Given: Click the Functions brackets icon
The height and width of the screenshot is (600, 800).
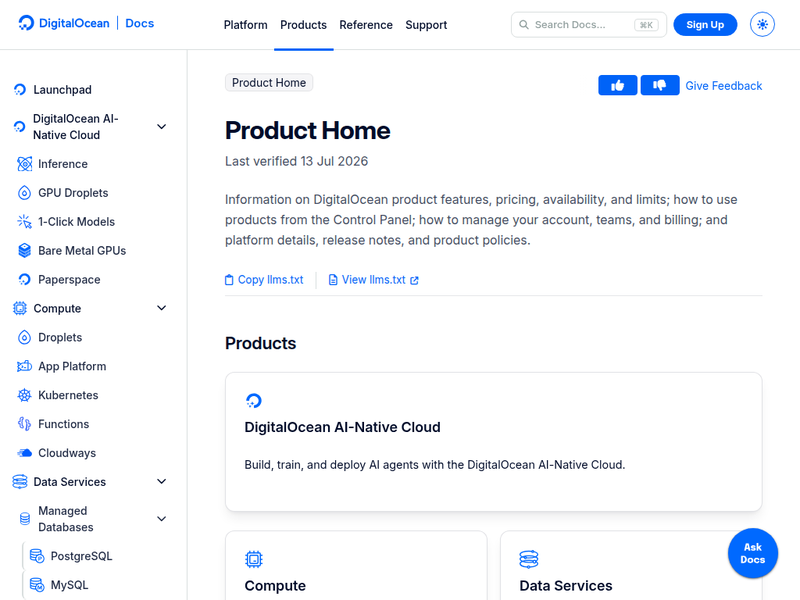Looking at the screenshot, I should (x=24, y=424).
